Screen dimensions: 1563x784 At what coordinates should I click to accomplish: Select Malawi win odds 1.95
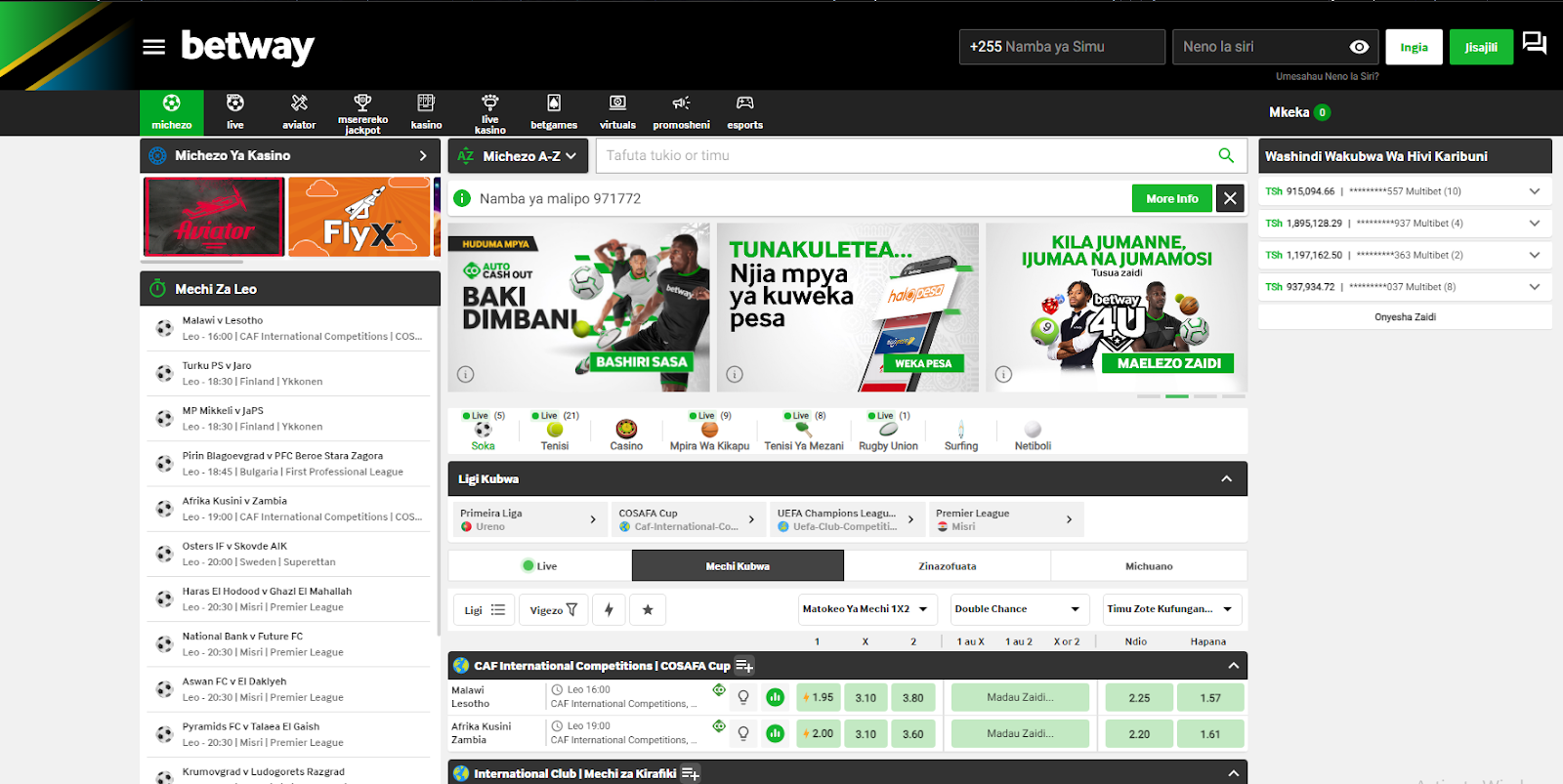[818, 697]
